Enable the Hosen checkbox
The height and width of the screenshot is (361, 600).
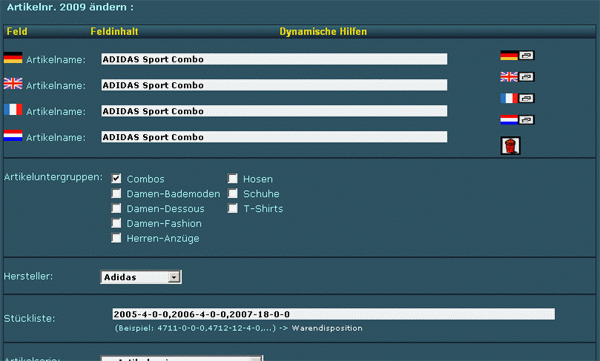(233, 178)
